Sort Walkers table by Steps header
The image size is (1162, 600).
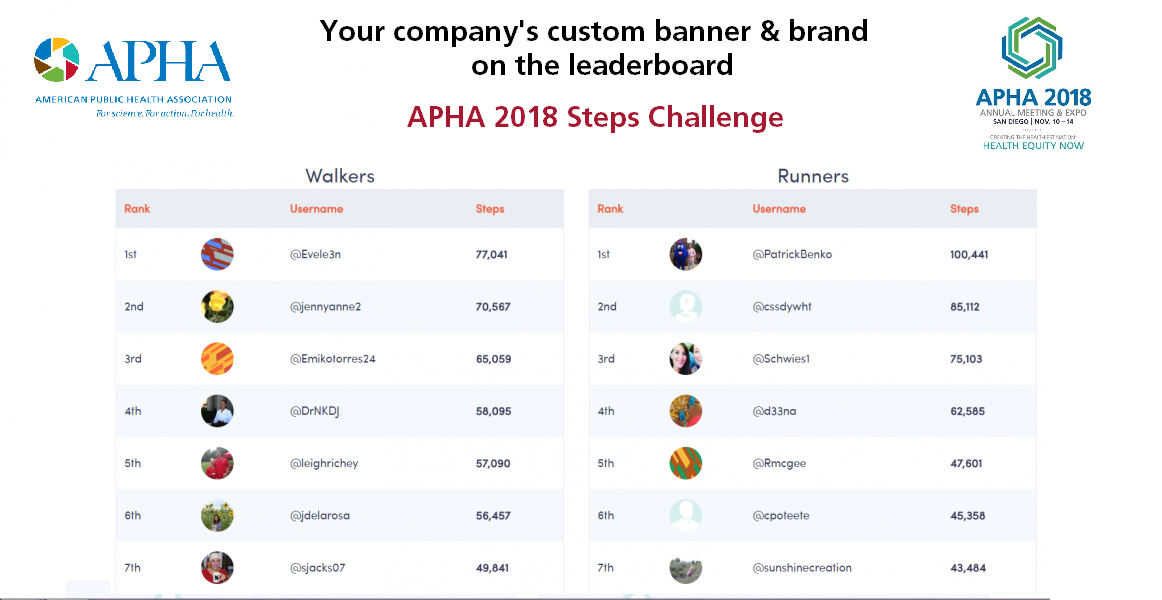490,209
